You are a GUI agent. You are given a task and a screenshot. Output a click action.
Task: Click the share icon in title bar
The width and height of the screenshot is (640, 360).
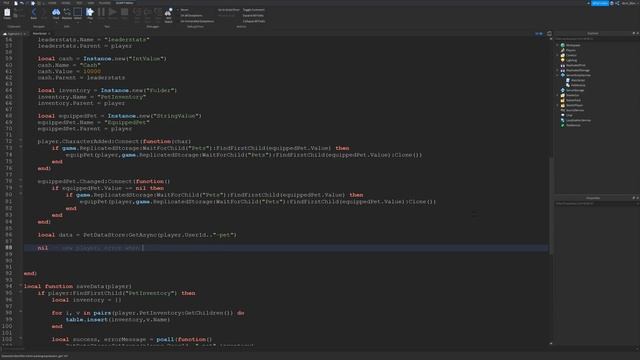tap(617, 3)
